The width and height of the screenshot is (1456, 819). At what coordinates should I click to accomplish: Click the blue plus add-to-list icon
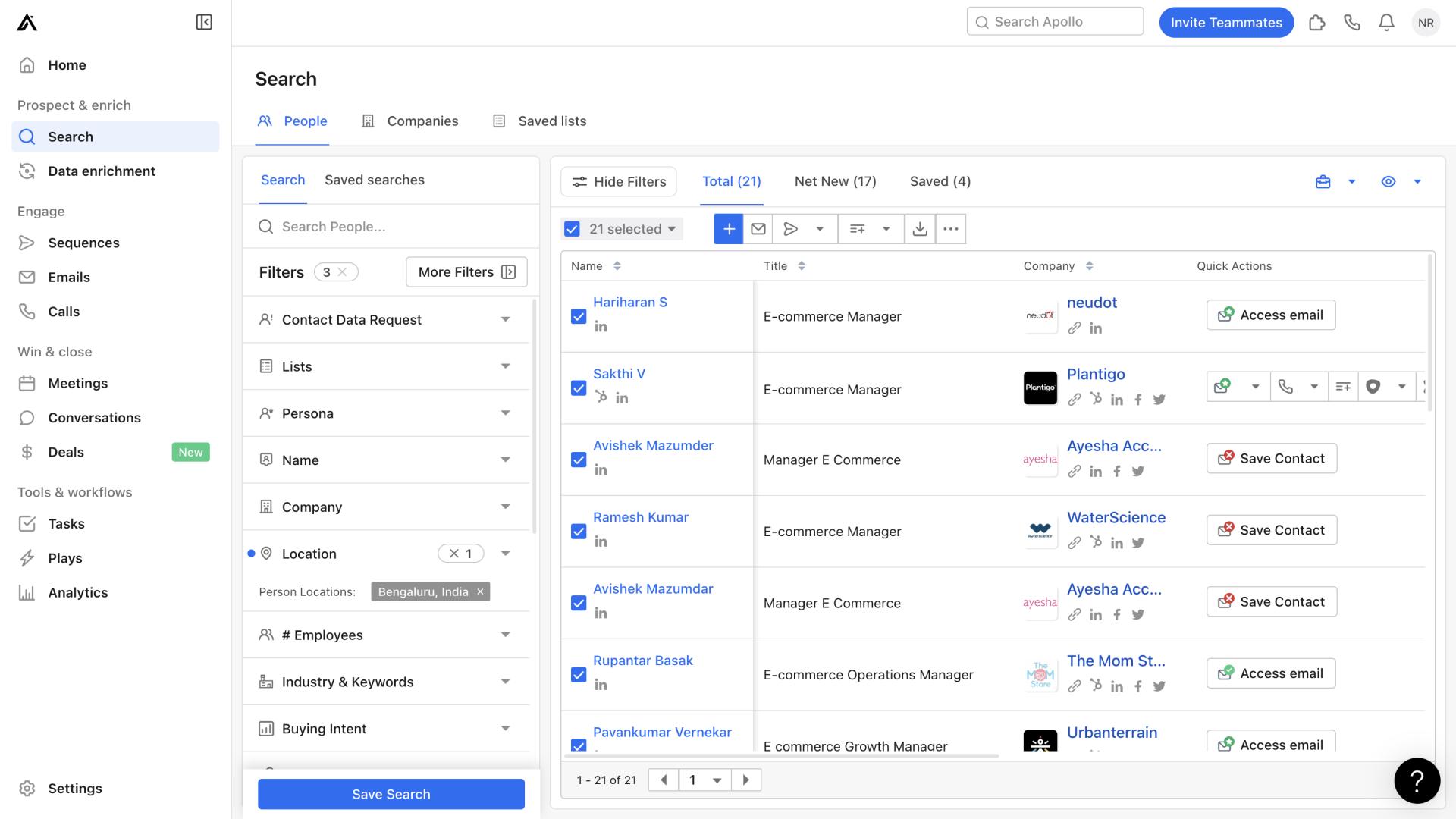728,229
